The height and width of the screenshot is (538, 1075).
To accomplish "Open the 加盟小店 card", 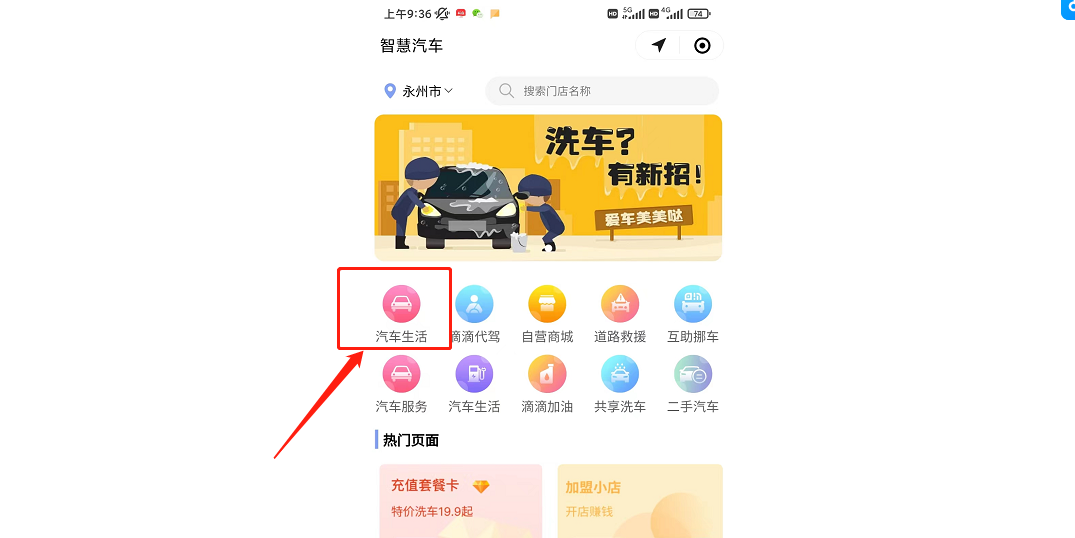I will click(640, 501).
